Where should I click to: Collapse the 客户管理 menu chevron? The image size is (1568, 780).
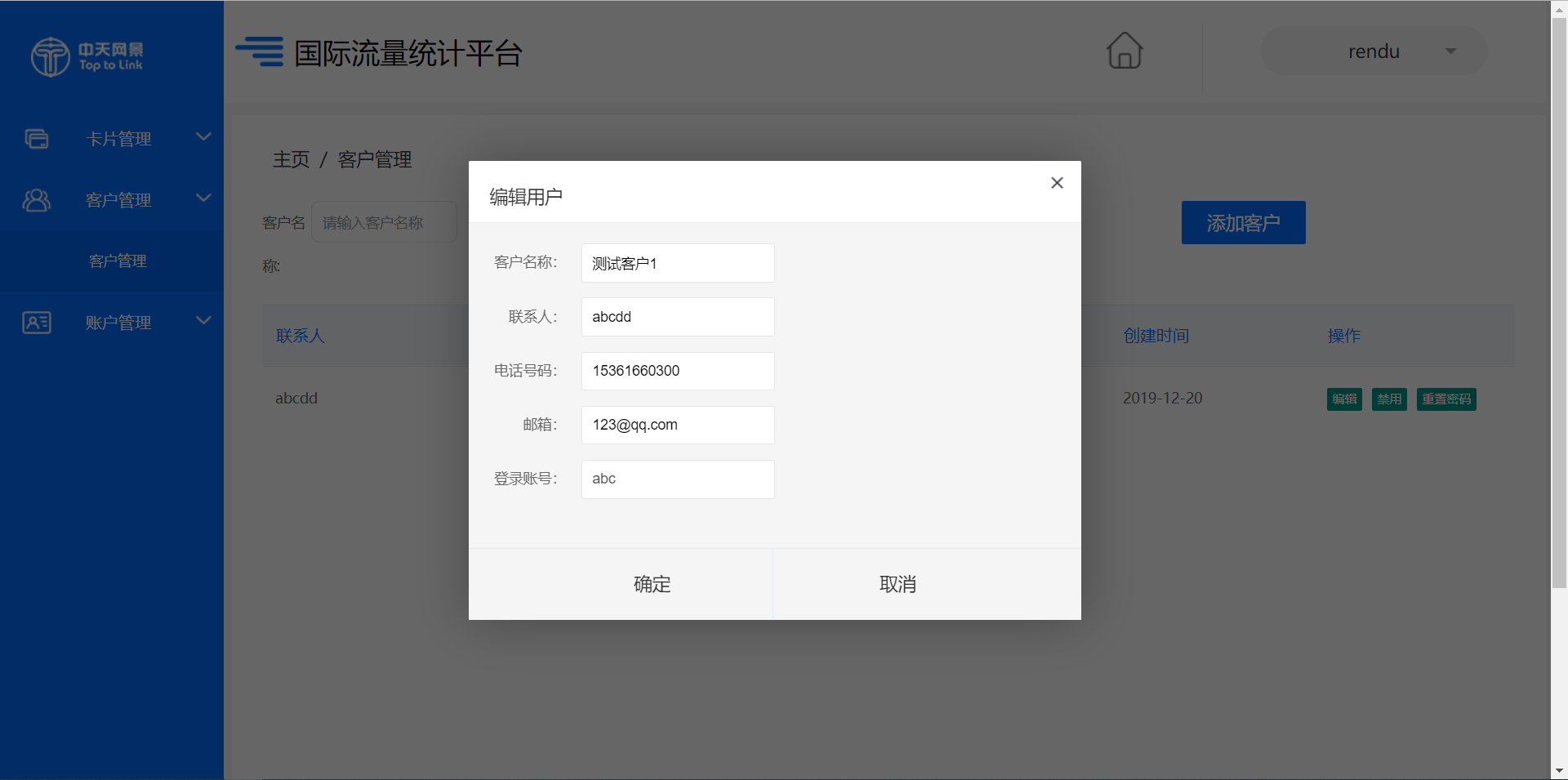pos(203,198)
